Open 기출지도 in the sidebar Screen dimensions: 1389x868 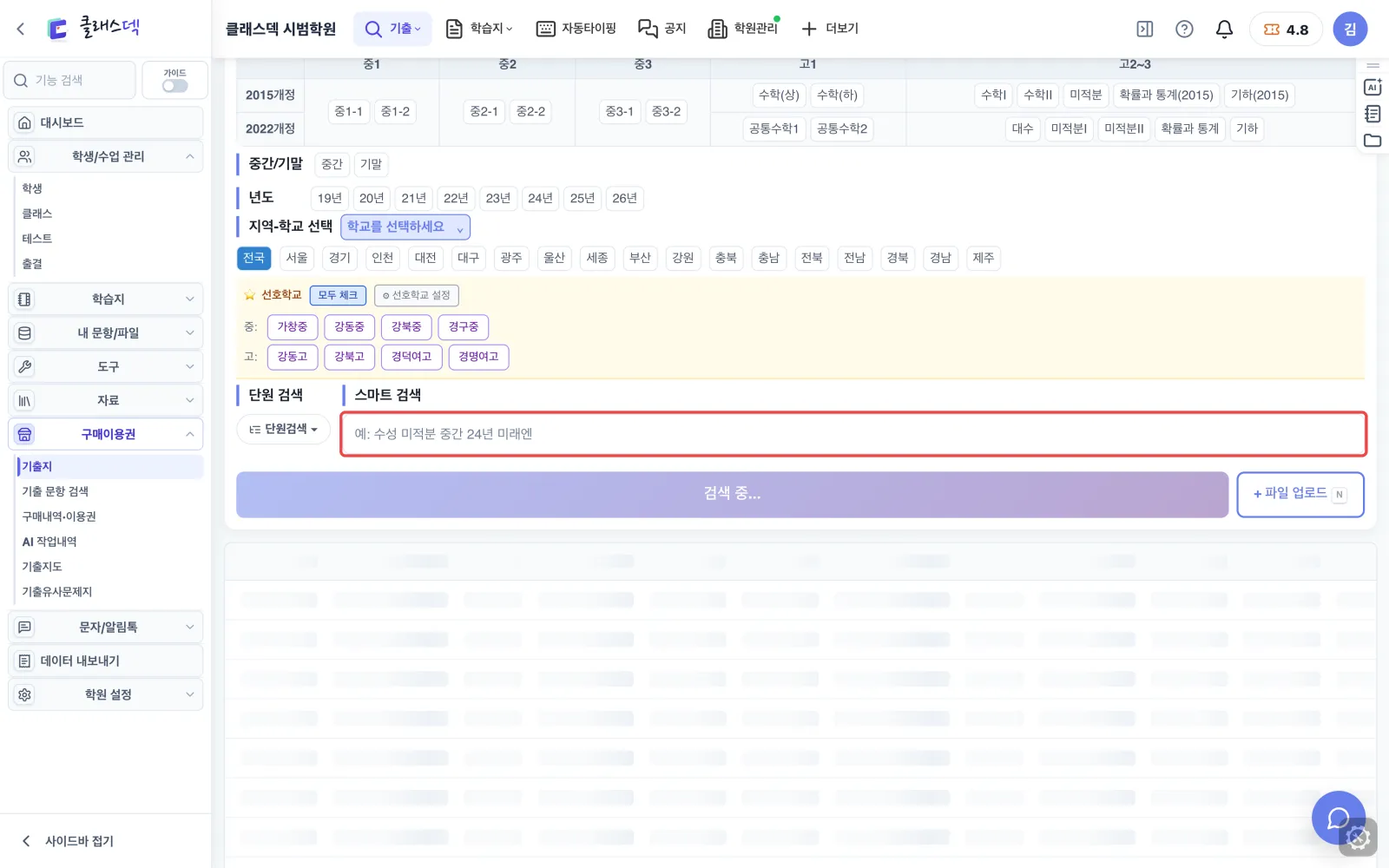click(43, 567)
